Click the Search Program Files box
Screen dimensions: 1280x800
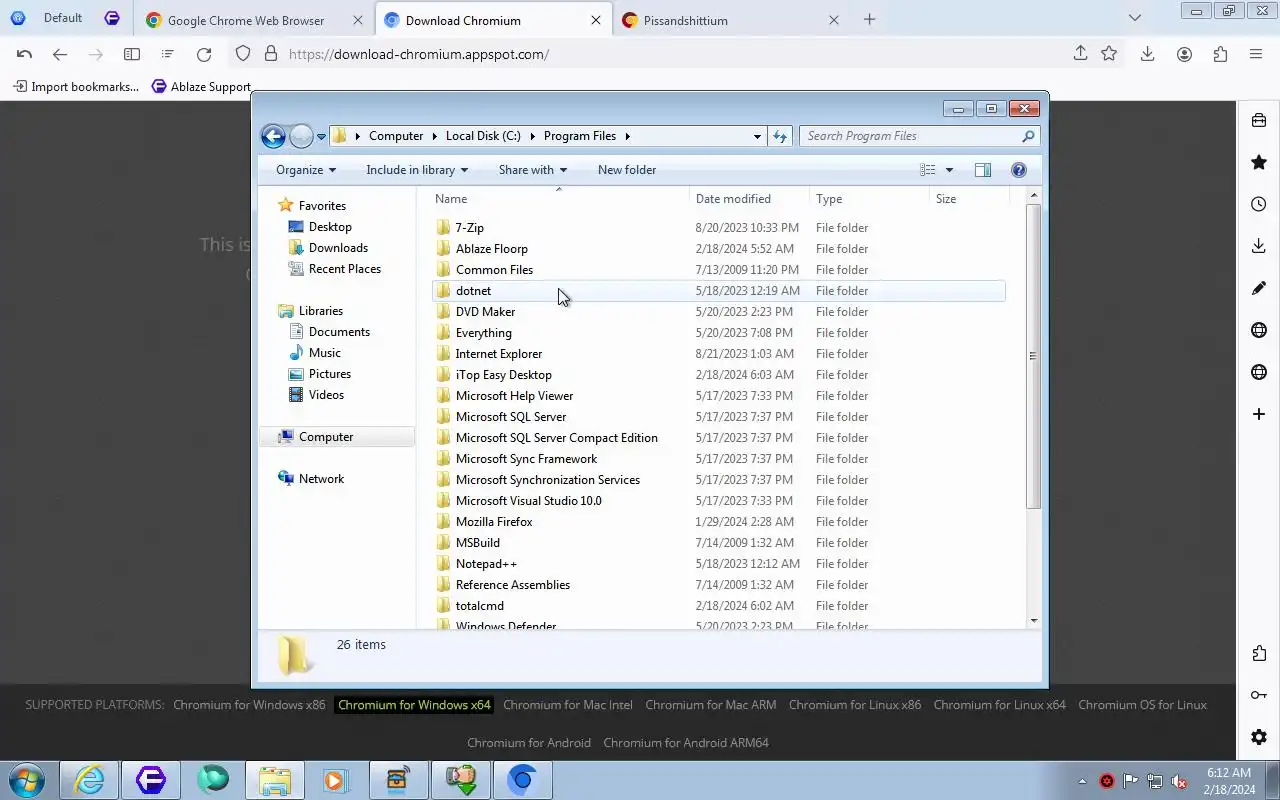918,136
